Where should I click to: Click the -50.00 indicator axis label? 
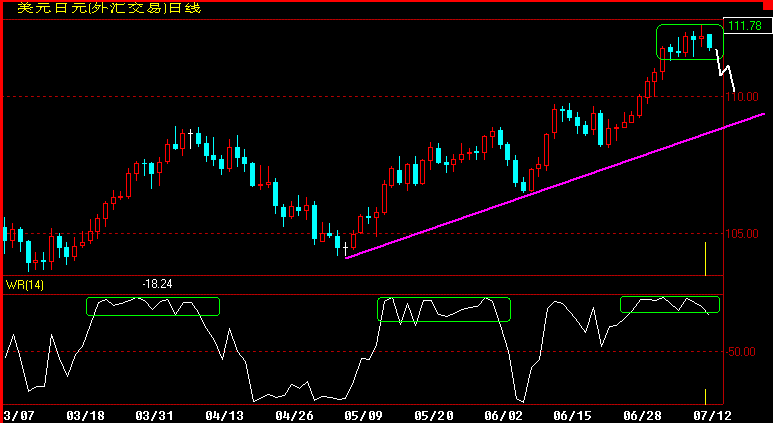pyautogui.click(x=740, y=352)
